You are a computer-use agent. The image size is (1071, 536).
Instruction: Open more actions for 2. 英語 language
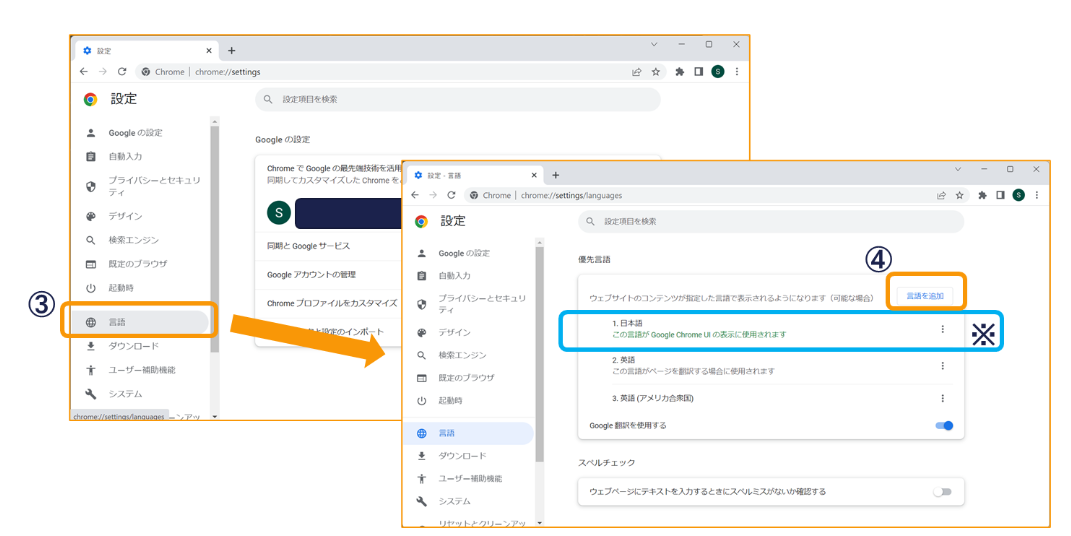[x=943, y=366]
